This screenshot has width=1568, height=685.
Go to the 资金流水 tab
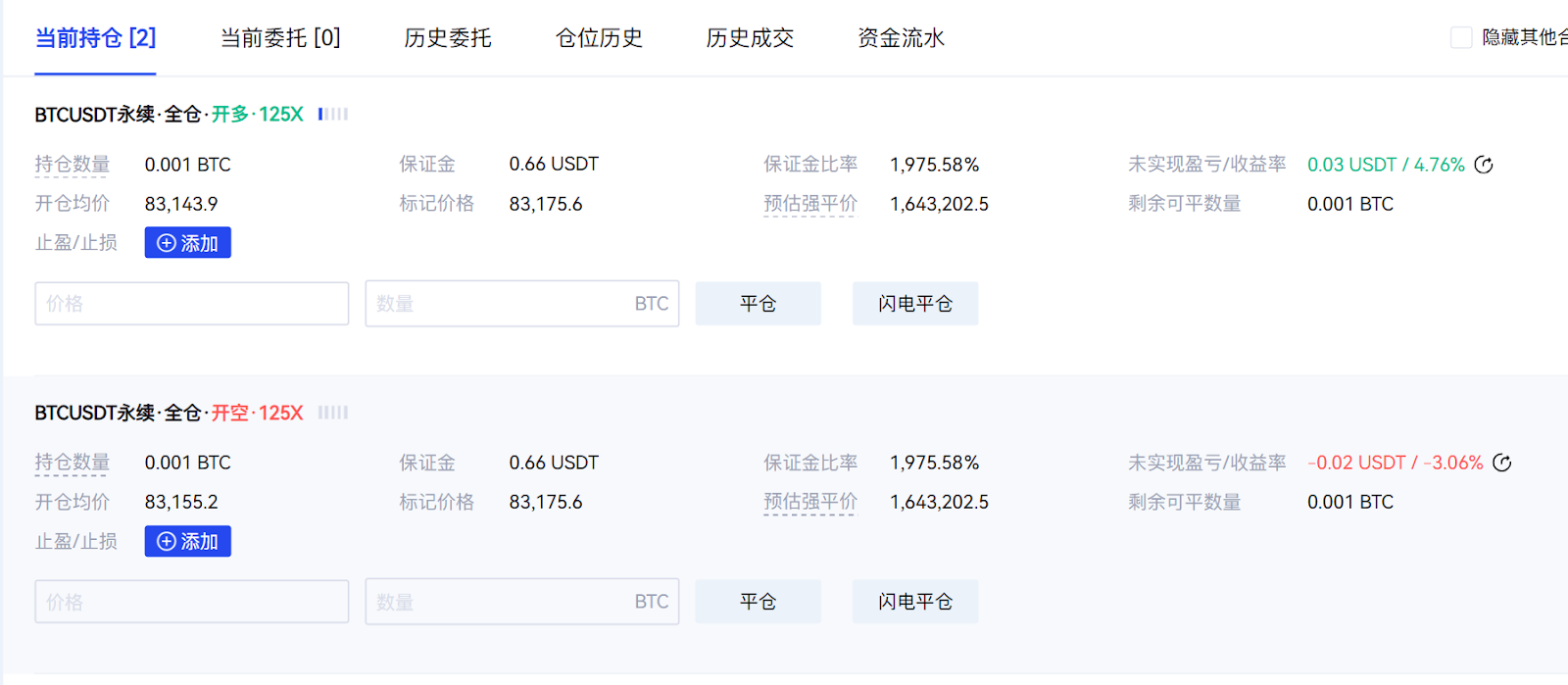pyautogui.click(x=901, y=38)
